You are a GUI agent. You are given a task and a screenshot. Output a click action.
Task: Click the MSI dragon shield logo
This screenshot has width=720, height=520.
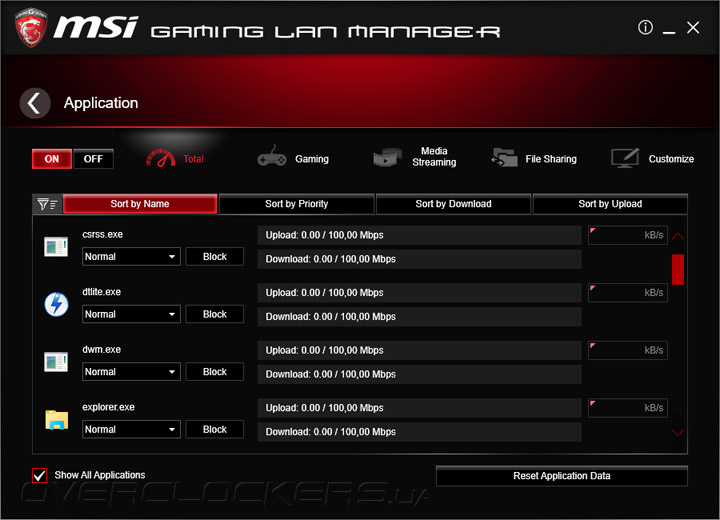(x=31, y=27)
